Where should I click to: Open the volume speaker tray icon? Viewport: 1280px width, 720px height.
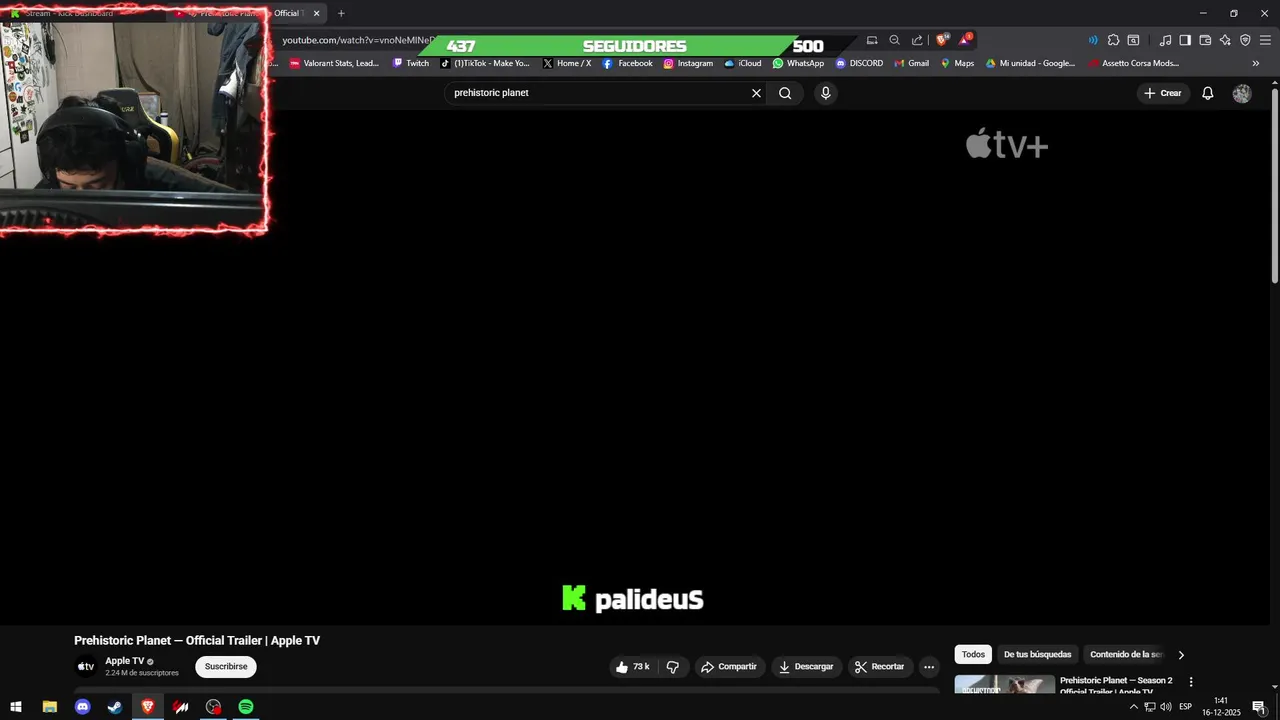coord(1166,707)
